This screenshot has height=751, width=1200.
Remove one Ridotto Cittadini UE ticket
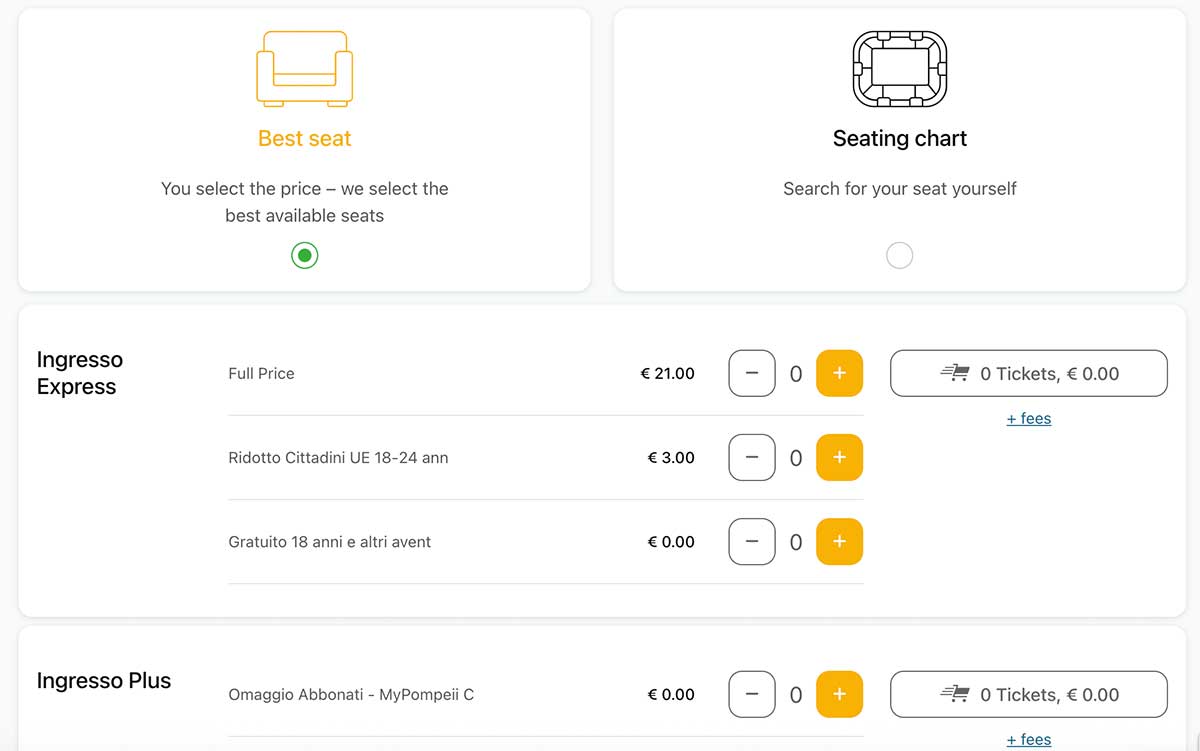click(x=752, y=458)
